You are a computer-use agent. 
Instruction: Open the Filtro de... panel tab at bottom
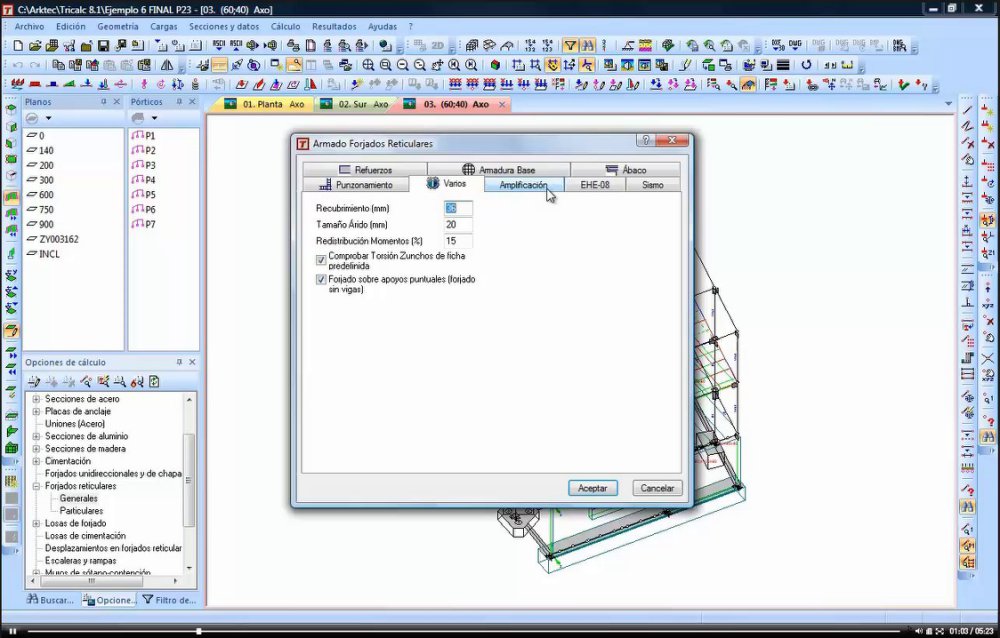click(169, 600)
